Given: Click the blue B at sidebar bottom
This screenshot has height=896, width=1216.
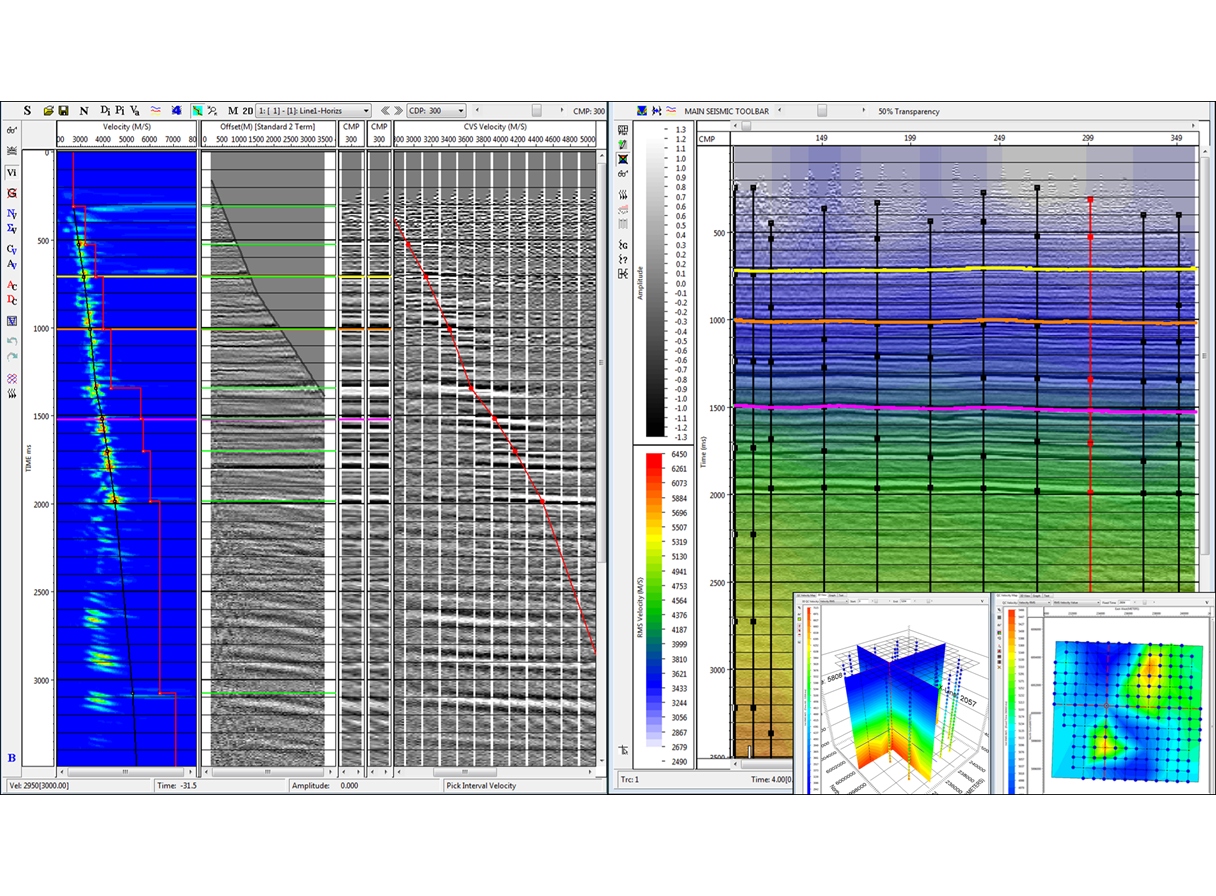Looking at the screenshot, I should 11,758.
